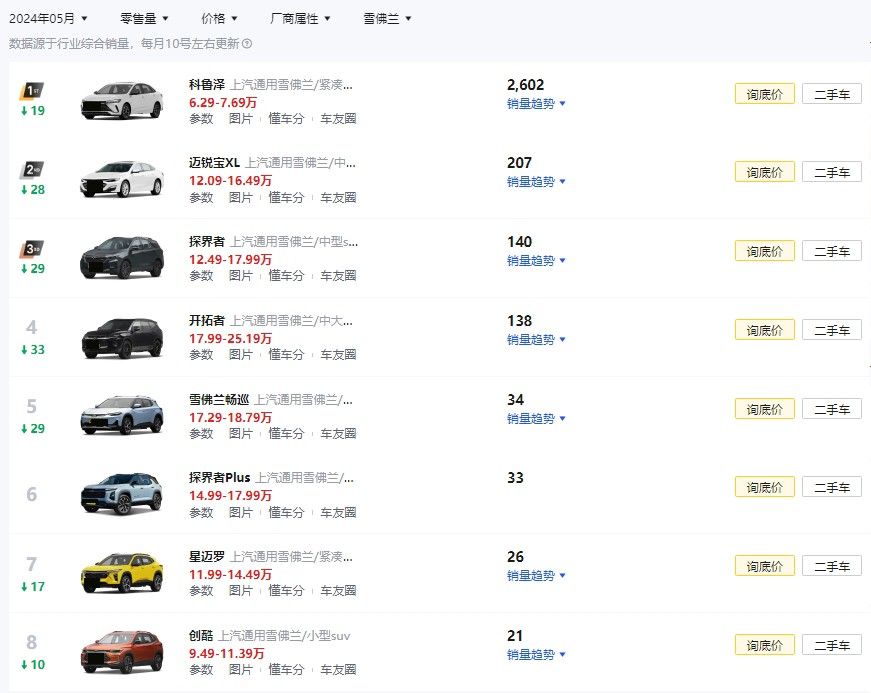871x693 pixels.
Task: Open 车友圈 link for 星迈罗
Action: 338,591
